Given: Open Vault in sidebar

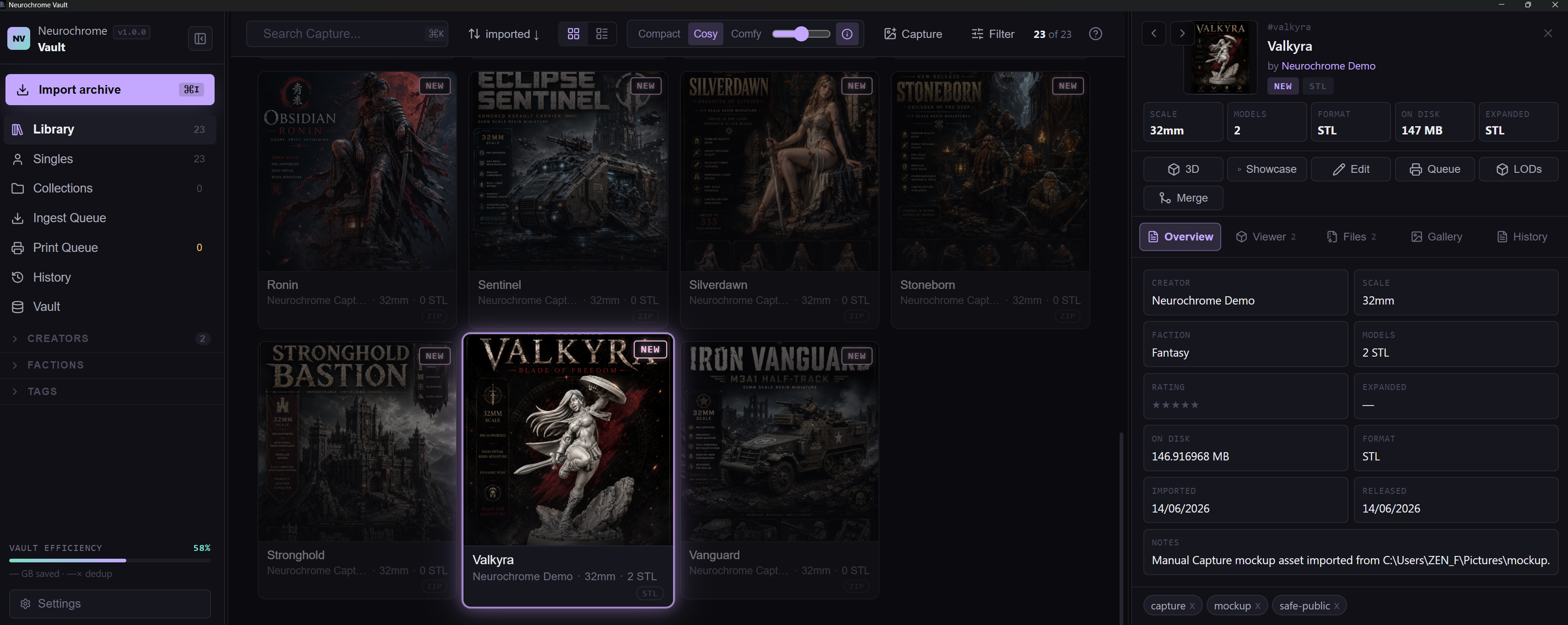Looking at the screenshot, I should coord(110,307).
